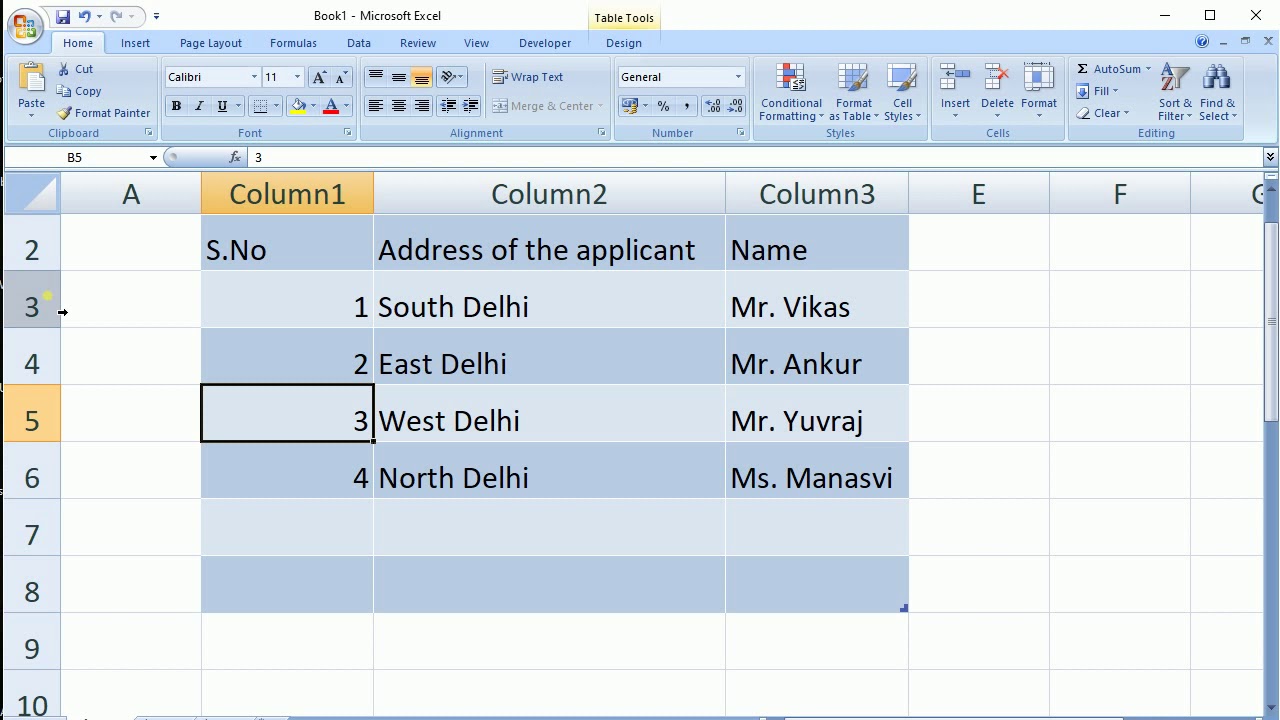
Task: Open the number format General dropdown
Action: tap(738, 77)
